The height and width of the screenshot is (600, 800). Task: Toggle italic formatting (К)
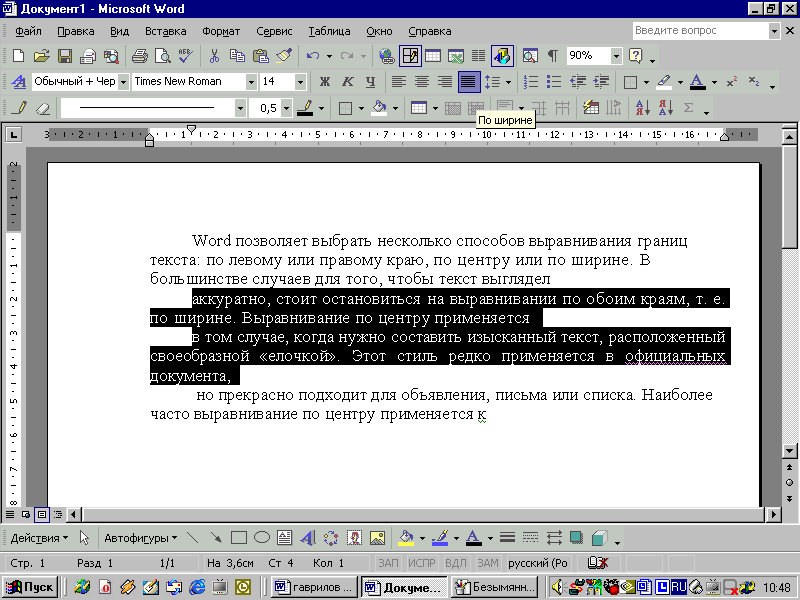point(347,82)
